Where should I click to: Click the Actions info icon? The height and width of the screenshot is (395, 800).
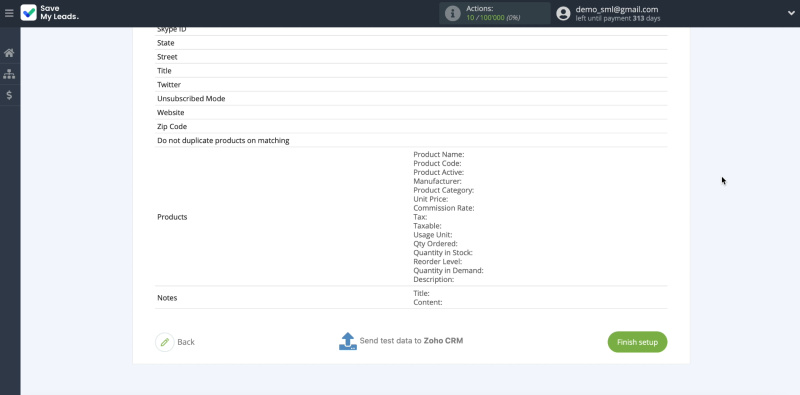tap(453, 13)
